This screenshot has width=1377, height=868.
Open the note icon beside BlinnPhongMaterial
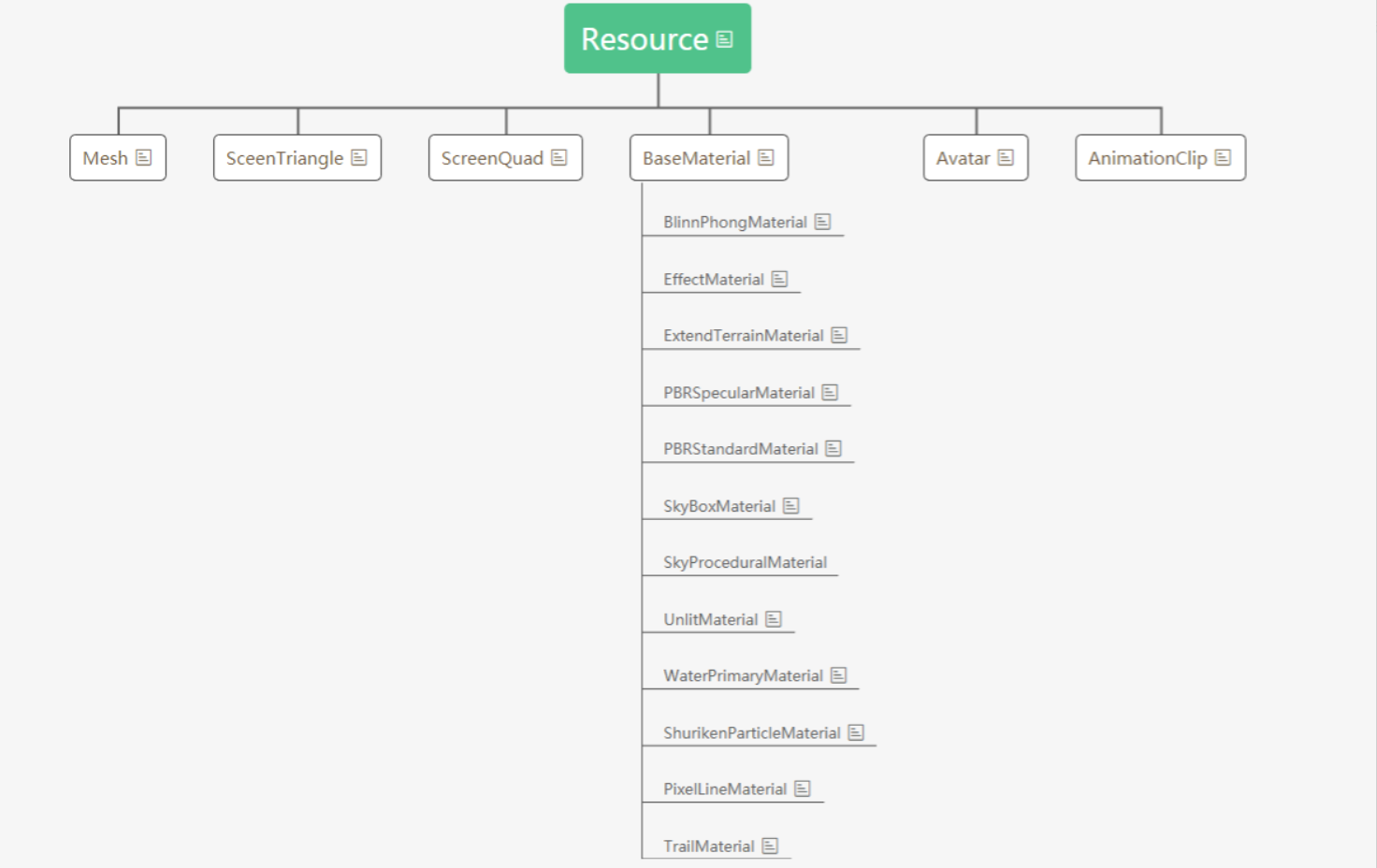tap(822, 222)
